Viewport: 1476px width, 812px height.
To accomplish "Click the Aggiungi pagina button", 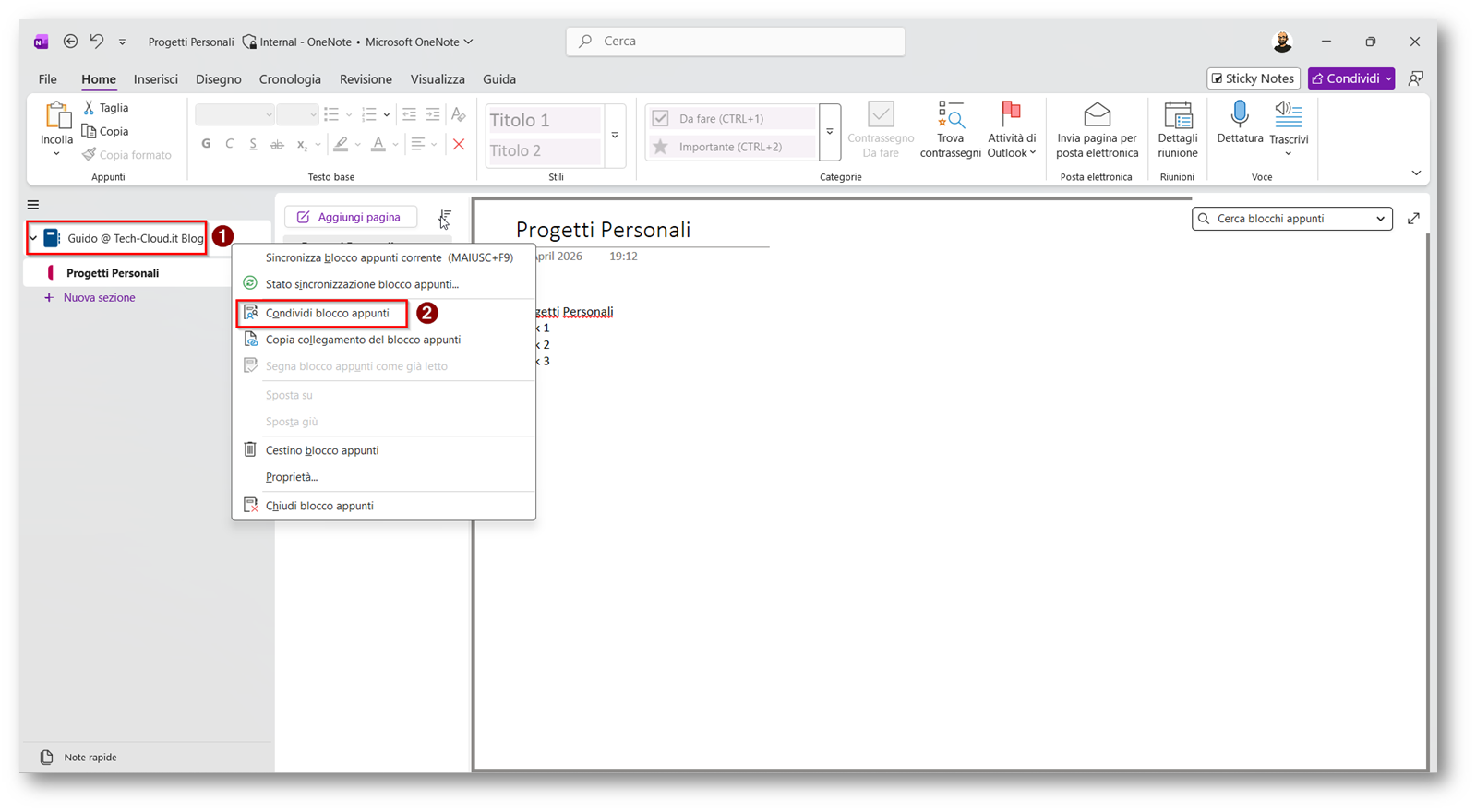I will pos(350,217).
